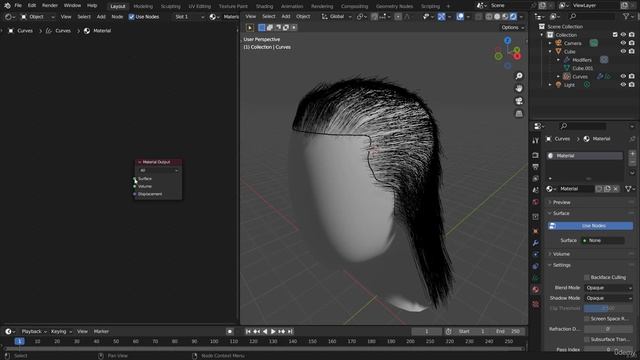This screenshot has width=640, height=360.
Task: Click the Pass Index field
Action: (608, 350)
